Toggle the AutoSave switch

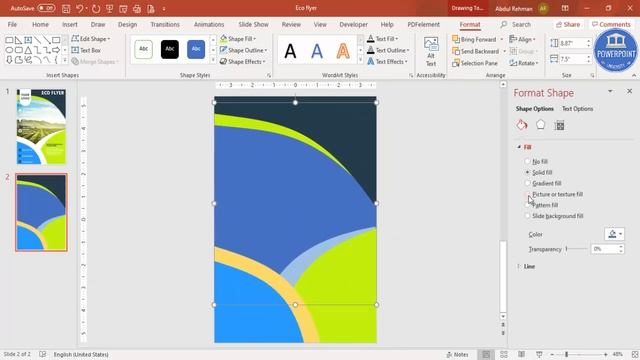46,8
